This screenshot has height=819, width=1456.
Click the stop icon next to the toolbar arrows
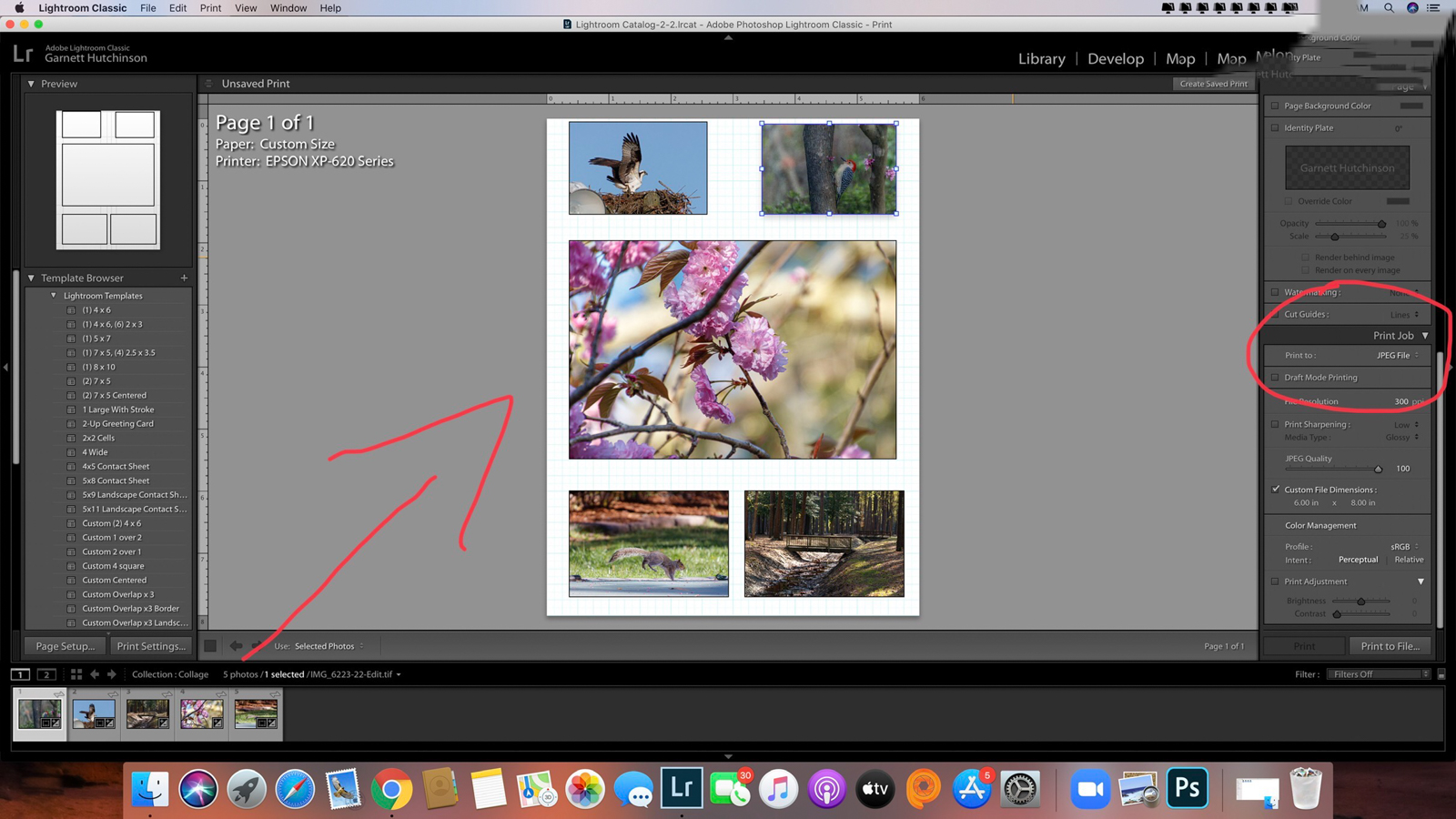click(x=210, y=646)
